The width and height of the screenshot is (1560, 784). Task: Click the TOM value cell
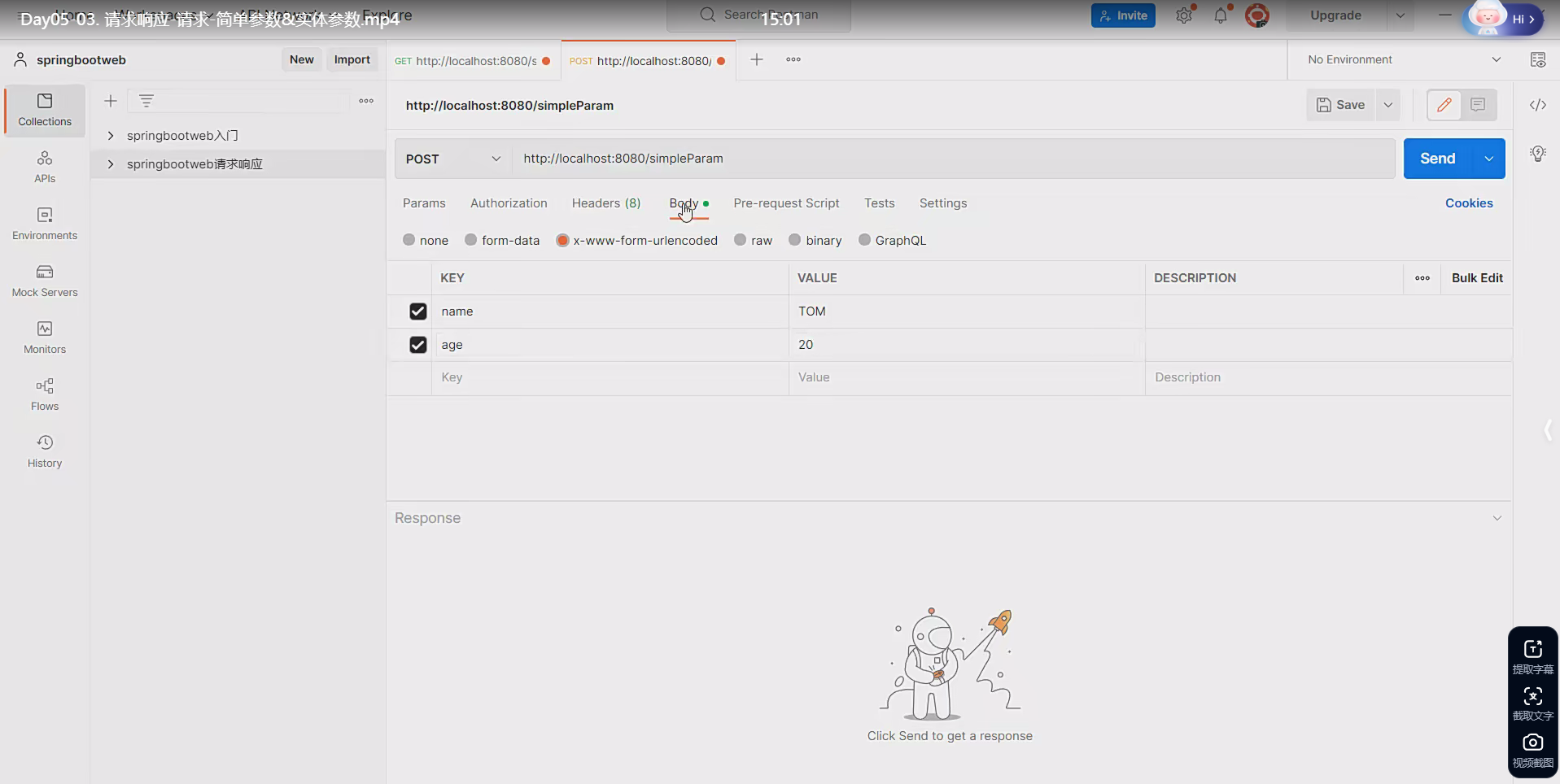tap(967, 311)
